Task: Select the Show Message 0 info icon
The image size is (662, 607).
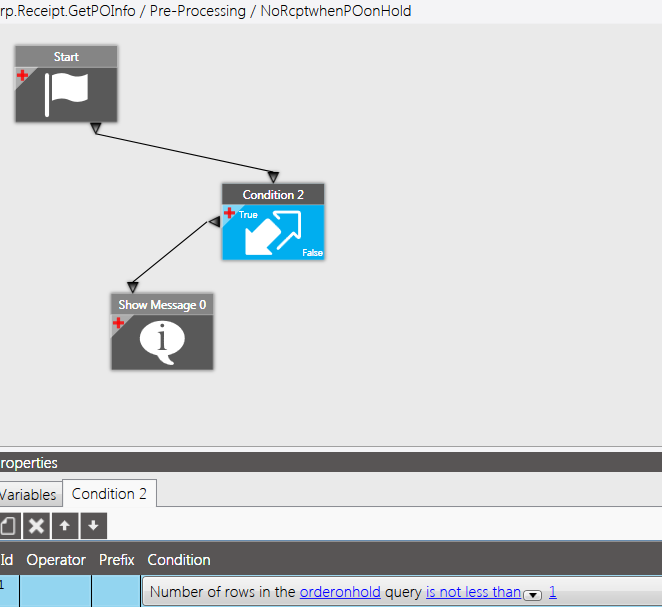Action: click(162, 342)
